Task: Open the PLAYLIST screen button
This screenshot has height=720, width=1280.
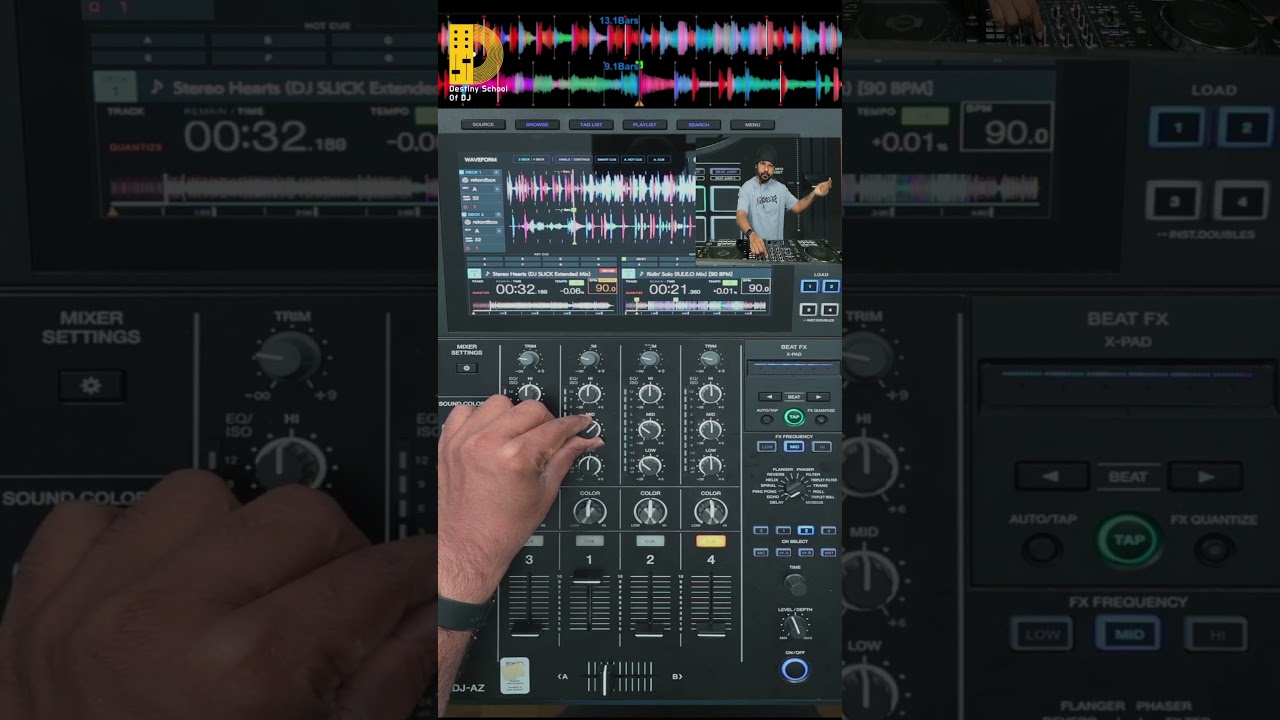Action: point(645,125)
